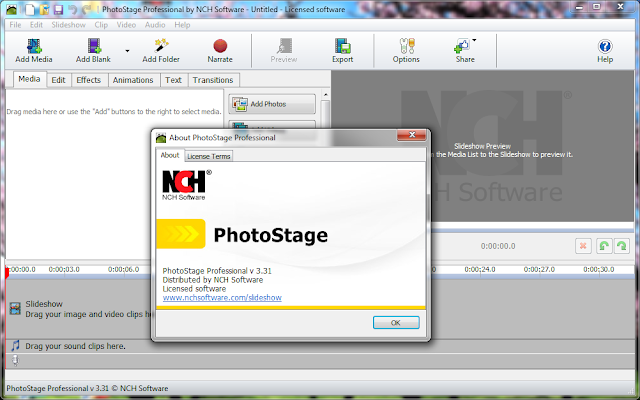Click the NCH Software logo in About dialog
The height and width of the screenshot is (400, 640).
[x=187, y=185]
